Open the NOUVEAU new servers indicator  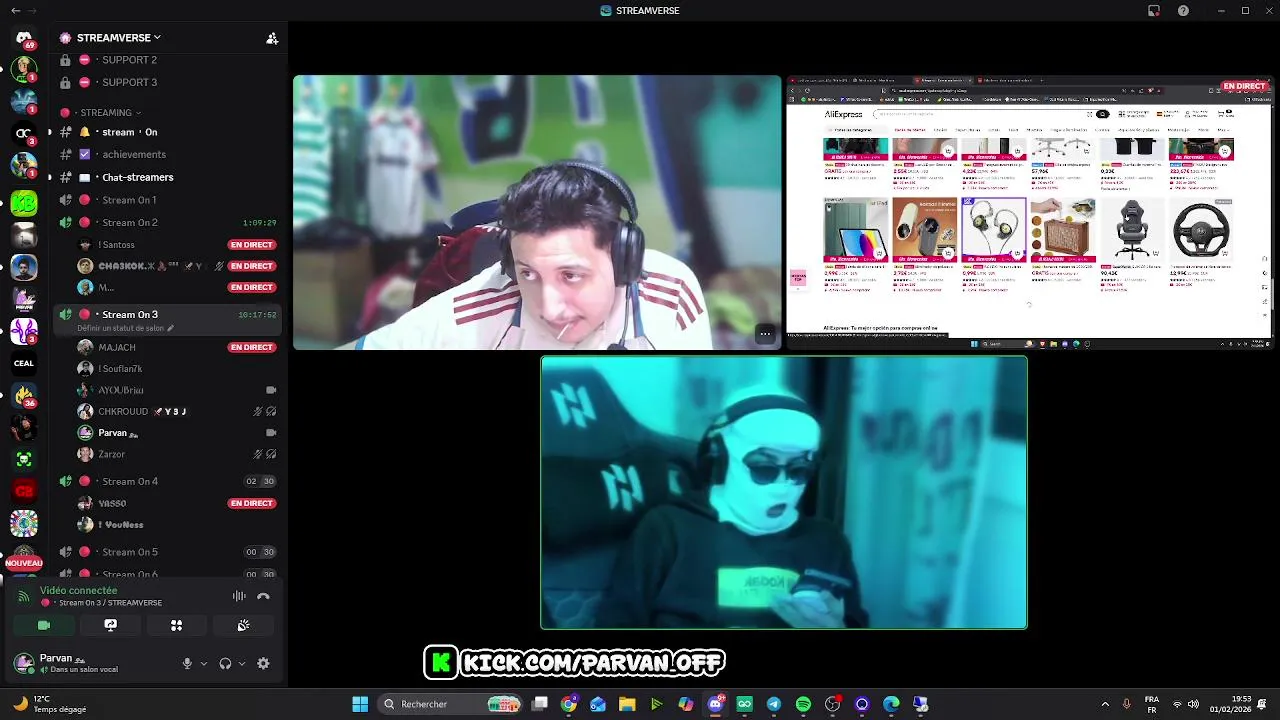[24, 563]
